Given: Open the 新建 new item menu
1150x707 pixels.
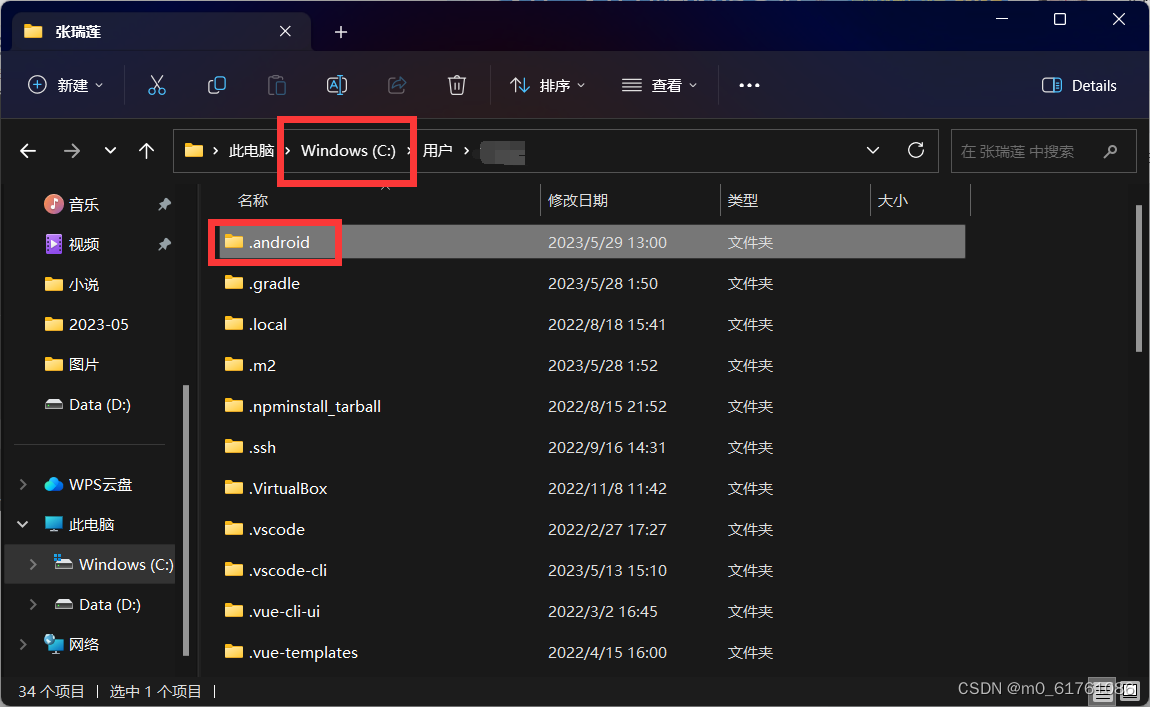Looking at the screenshot, I should [x=65, y=85].
